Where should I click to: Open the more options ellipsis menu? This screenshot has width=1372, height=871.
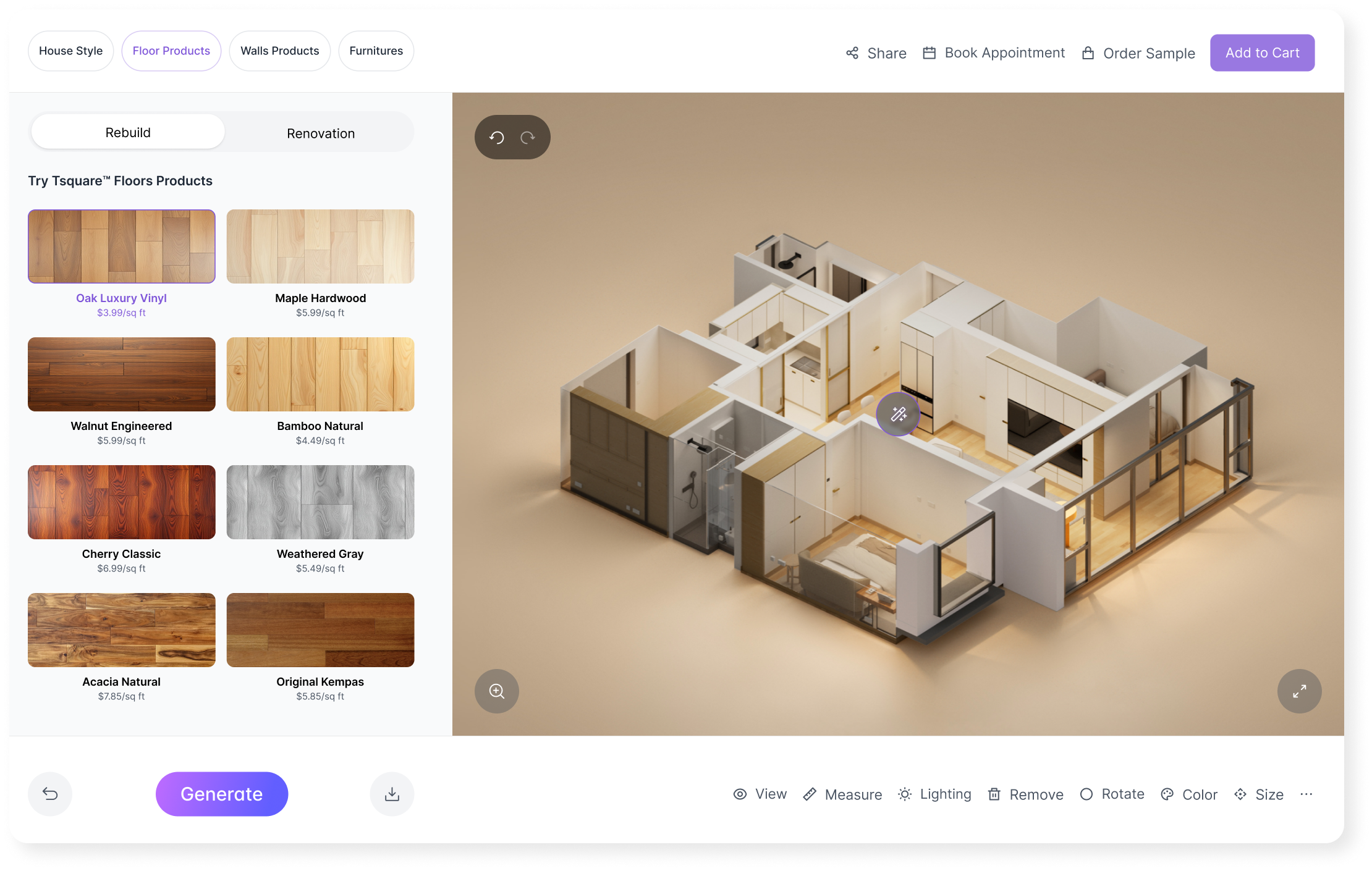click(x=1306, y=794)
